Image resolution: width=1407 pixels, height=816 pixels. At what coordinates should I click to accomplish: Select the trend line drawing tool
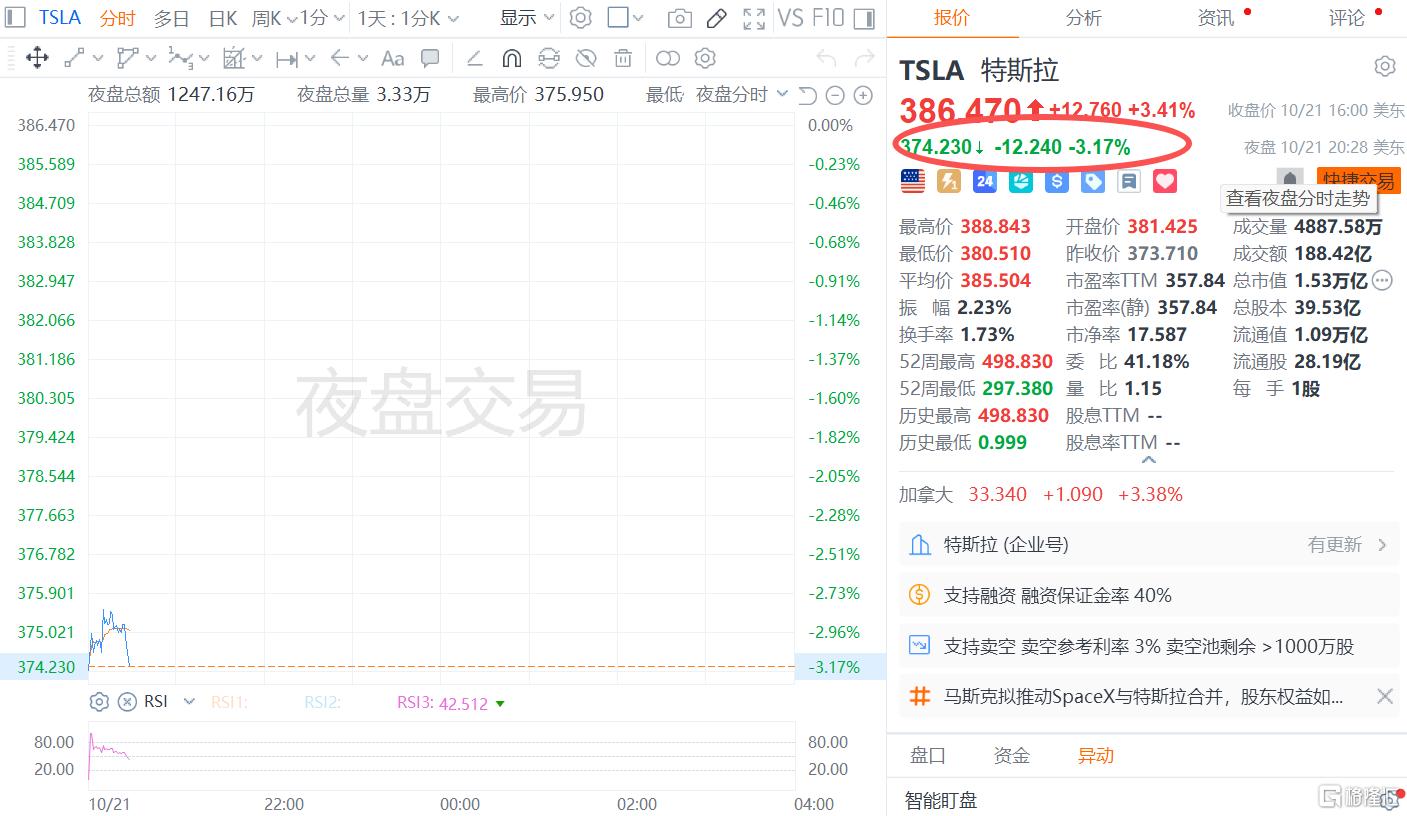pyautogui.click(x=73, y=58)
